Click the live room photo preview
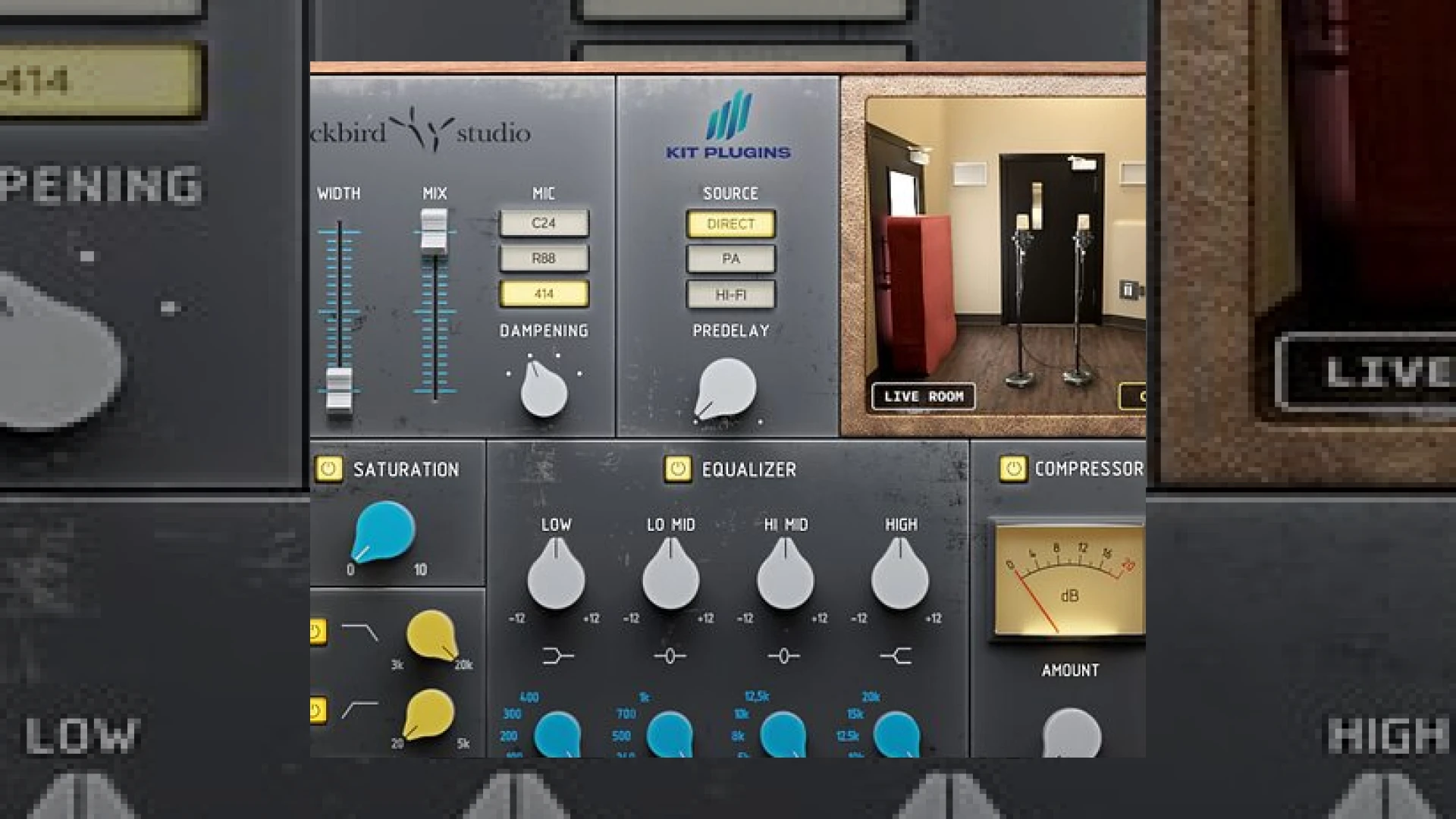The width and height of the screenshot is (1456, 819). pos(1006,256)
